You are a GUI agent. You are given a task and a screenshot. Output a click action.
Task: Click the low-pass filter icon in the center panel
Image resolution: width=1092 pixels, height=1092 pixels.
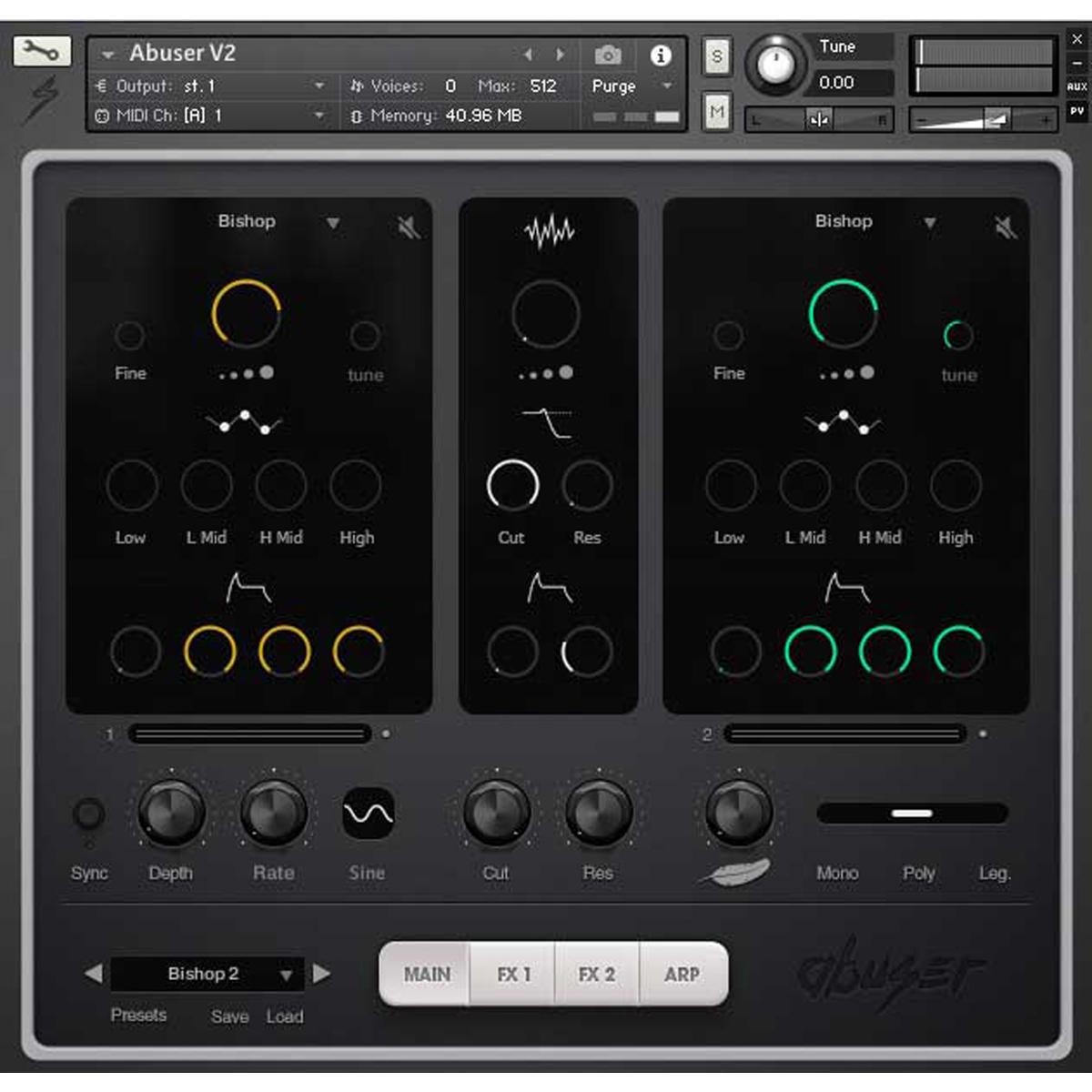pos(547,423)
